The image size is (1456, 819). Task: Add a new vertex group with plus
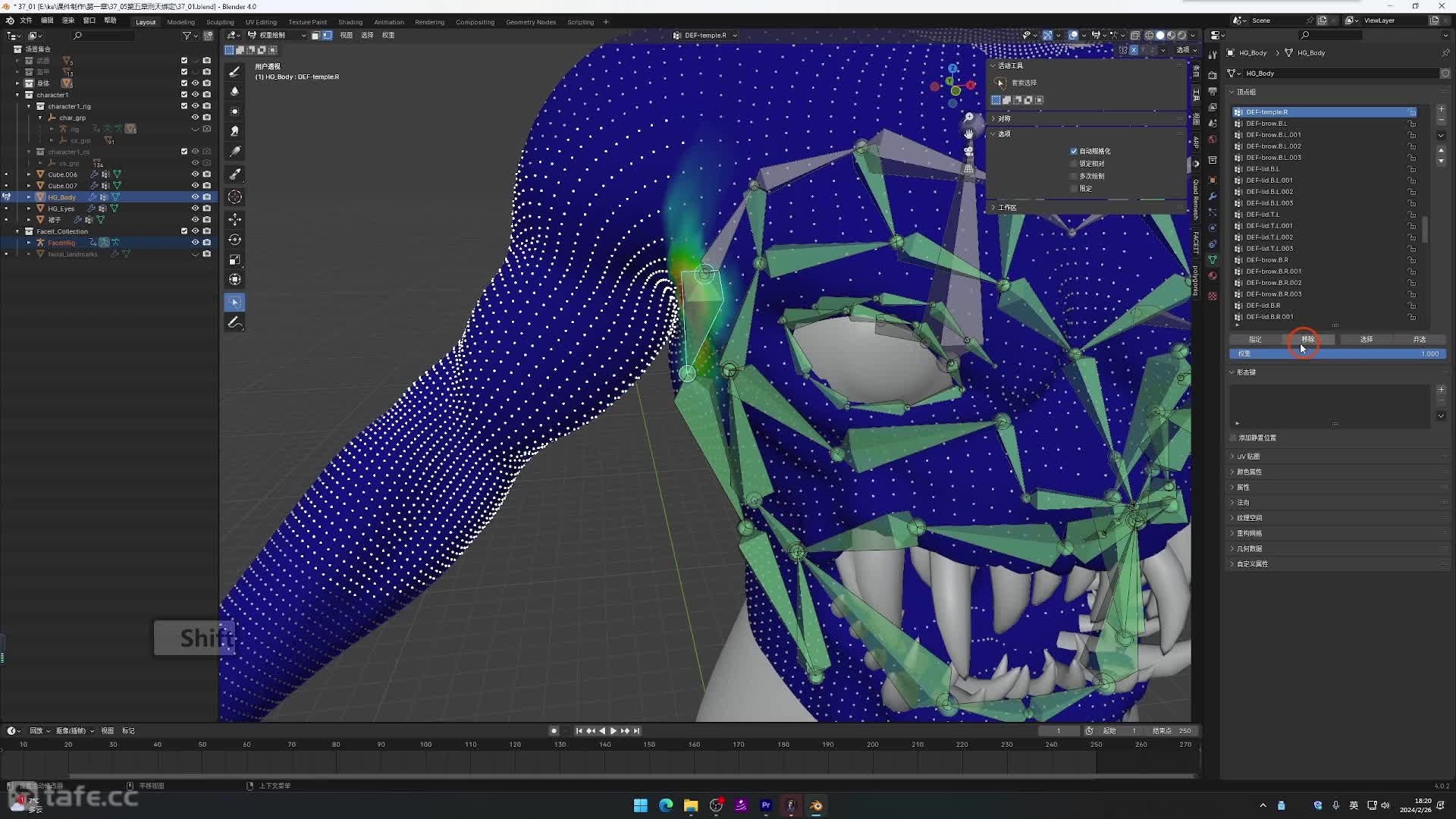click(x=1441, y=109)
